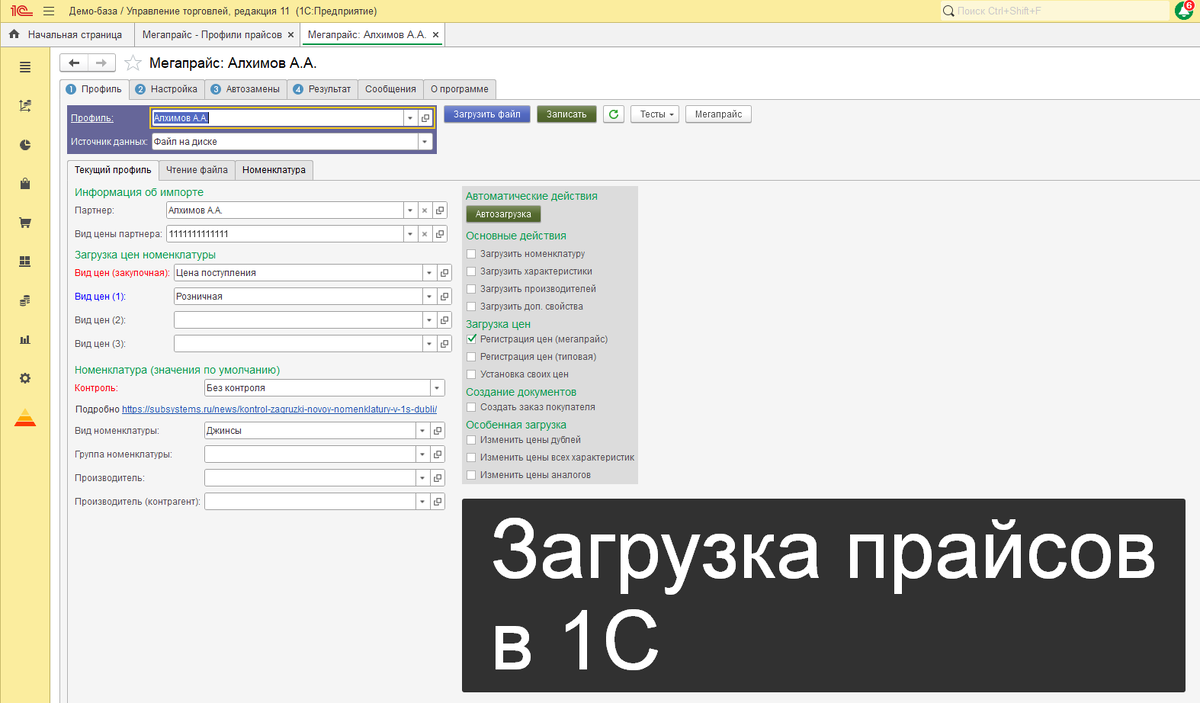Click the home icon on Начальная страница tab
The width and height of the screenshot is (1200, 703).
click(x=14, y=34)
